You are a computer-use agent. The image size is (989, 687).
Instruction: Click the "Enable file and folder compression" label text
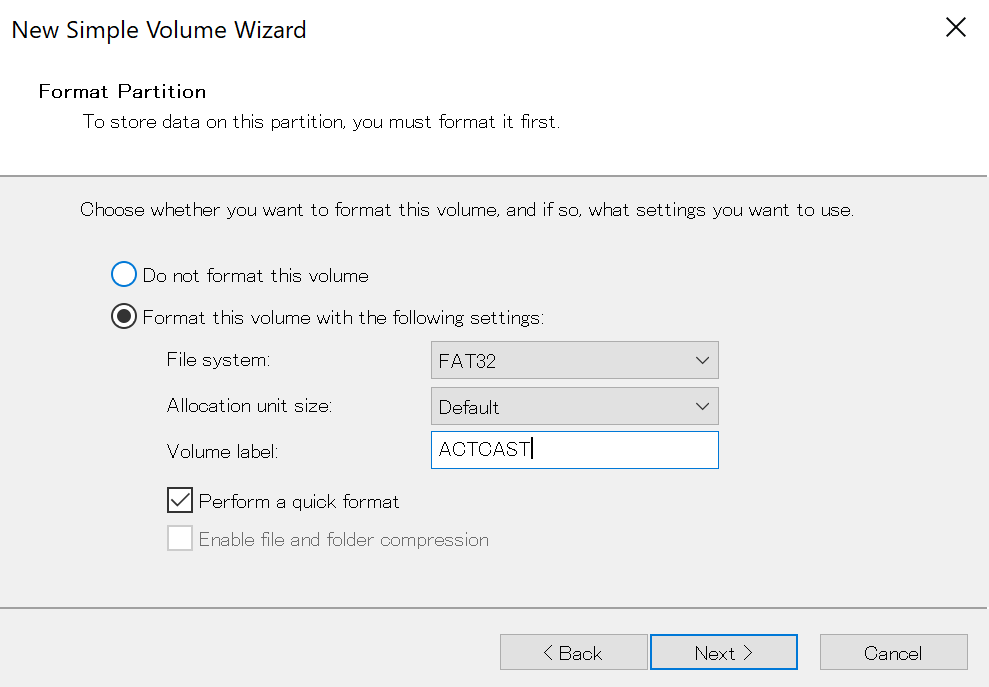[343, 540]
